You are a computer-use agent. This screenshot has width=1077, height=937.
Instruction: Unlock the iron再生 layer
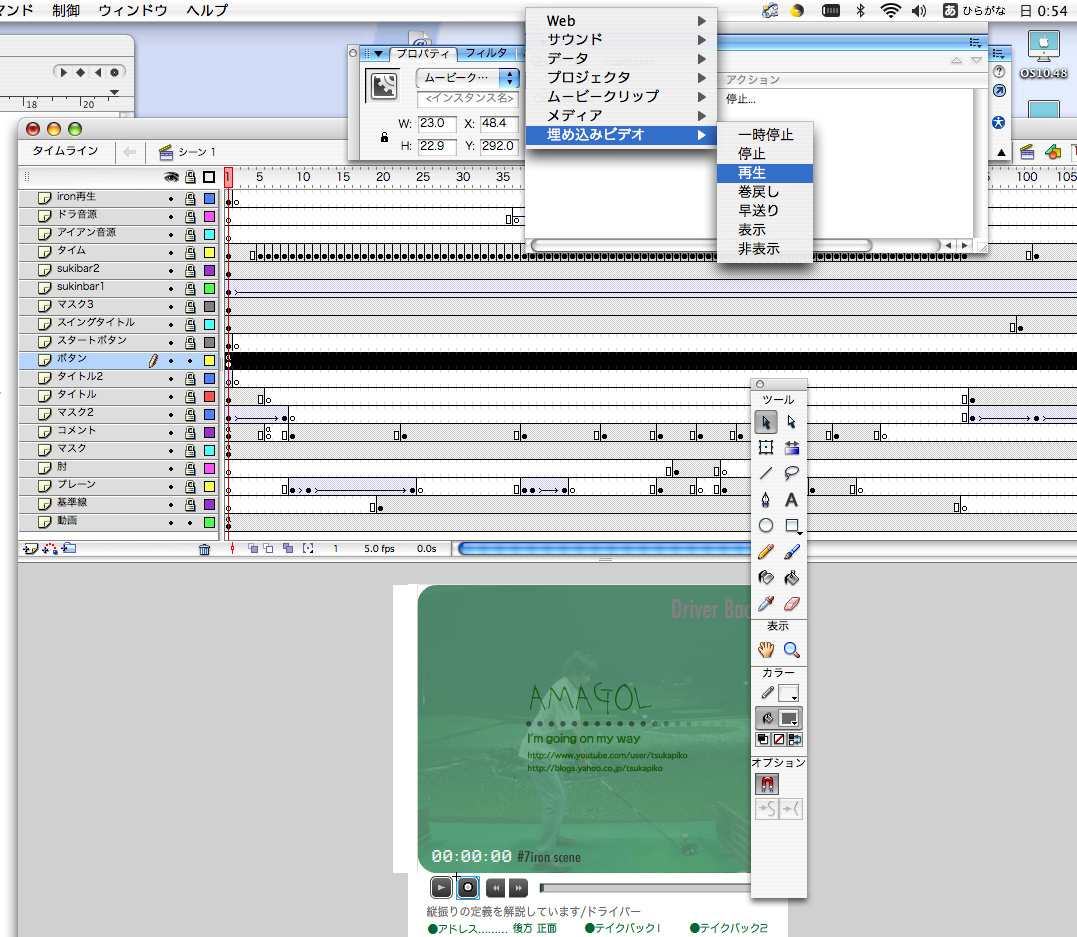(x=190, y=199)
